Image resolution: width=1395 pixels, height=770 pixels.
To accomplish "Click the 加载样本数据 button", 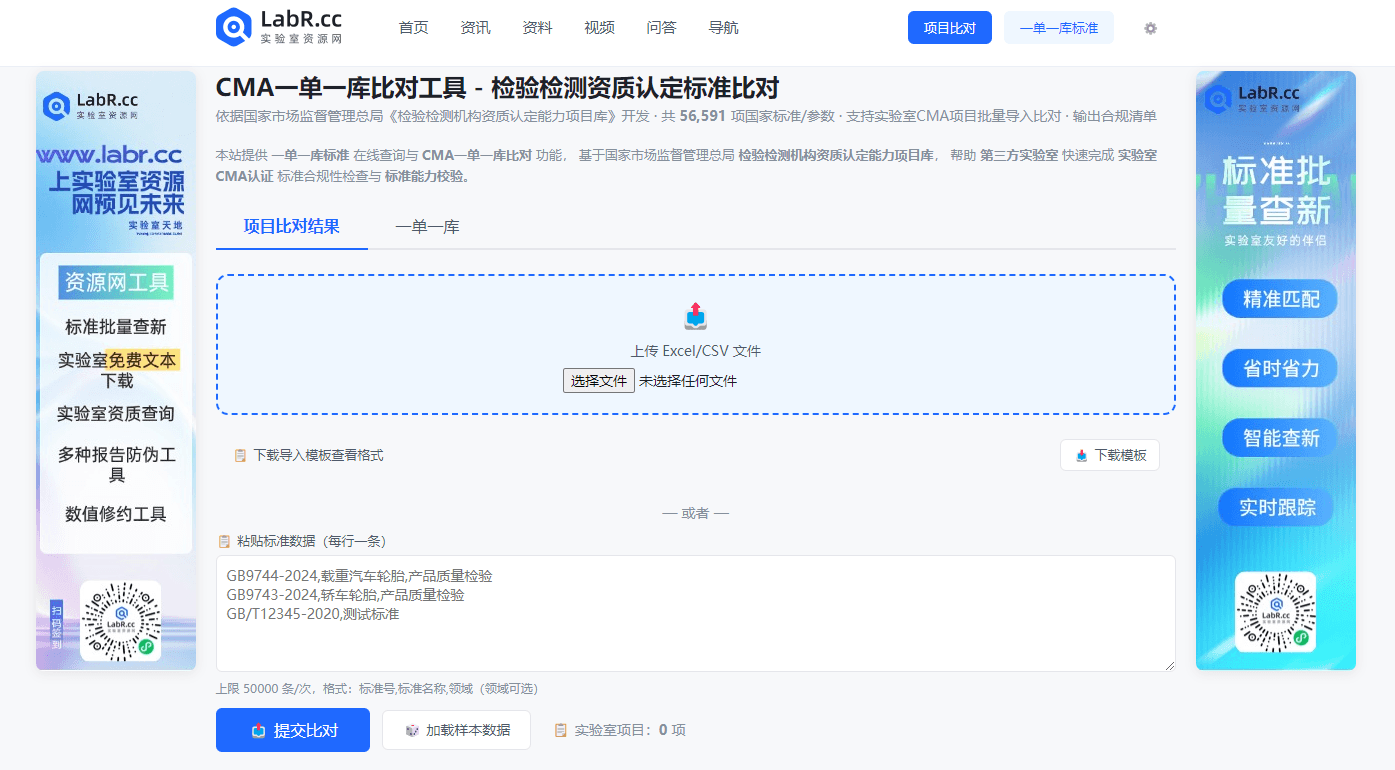I will [456, 730].
